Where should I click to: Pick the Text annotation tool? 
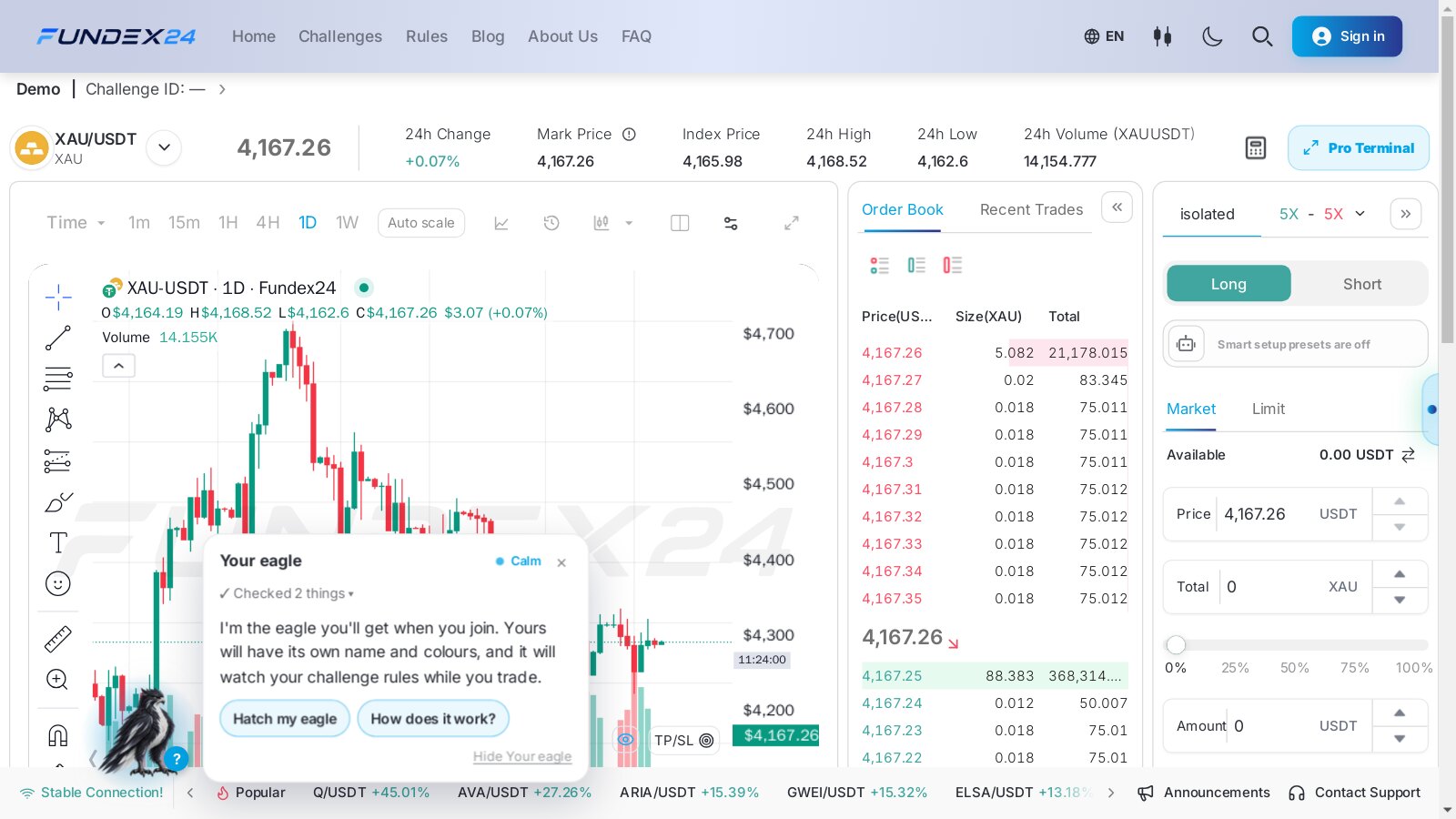click(x=58, y=542)
